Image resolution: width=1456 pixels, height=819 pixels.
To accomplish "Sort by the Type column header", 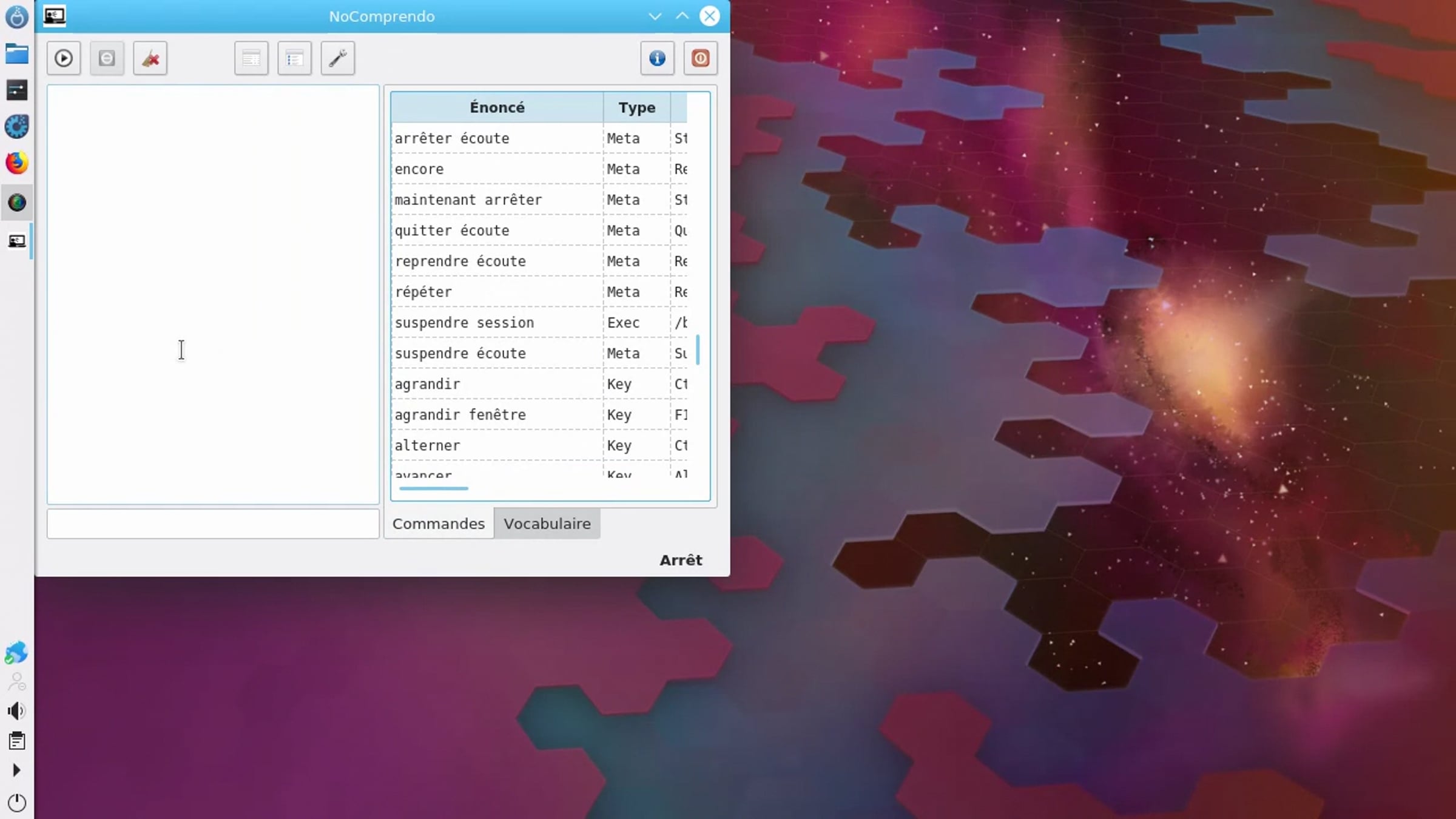I will pos(637,107).
